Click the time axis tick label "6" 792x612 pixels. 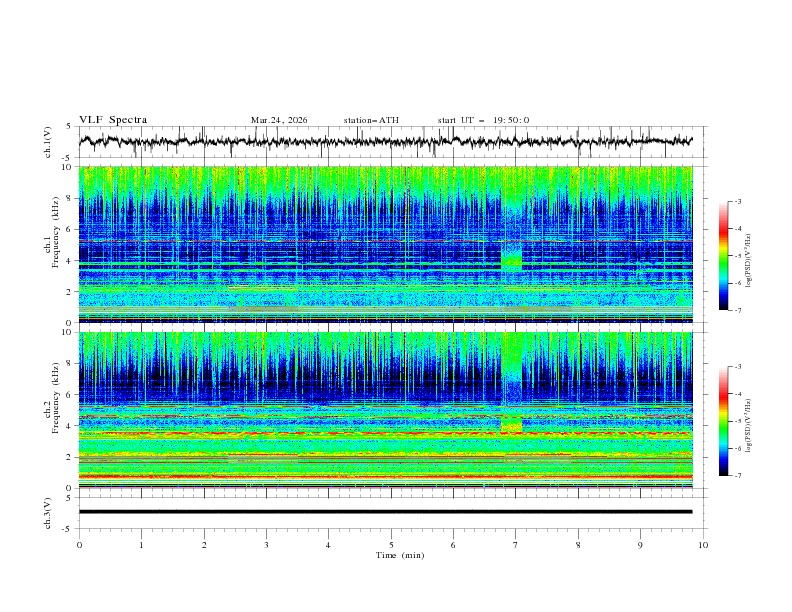click(x=453, y=545)
